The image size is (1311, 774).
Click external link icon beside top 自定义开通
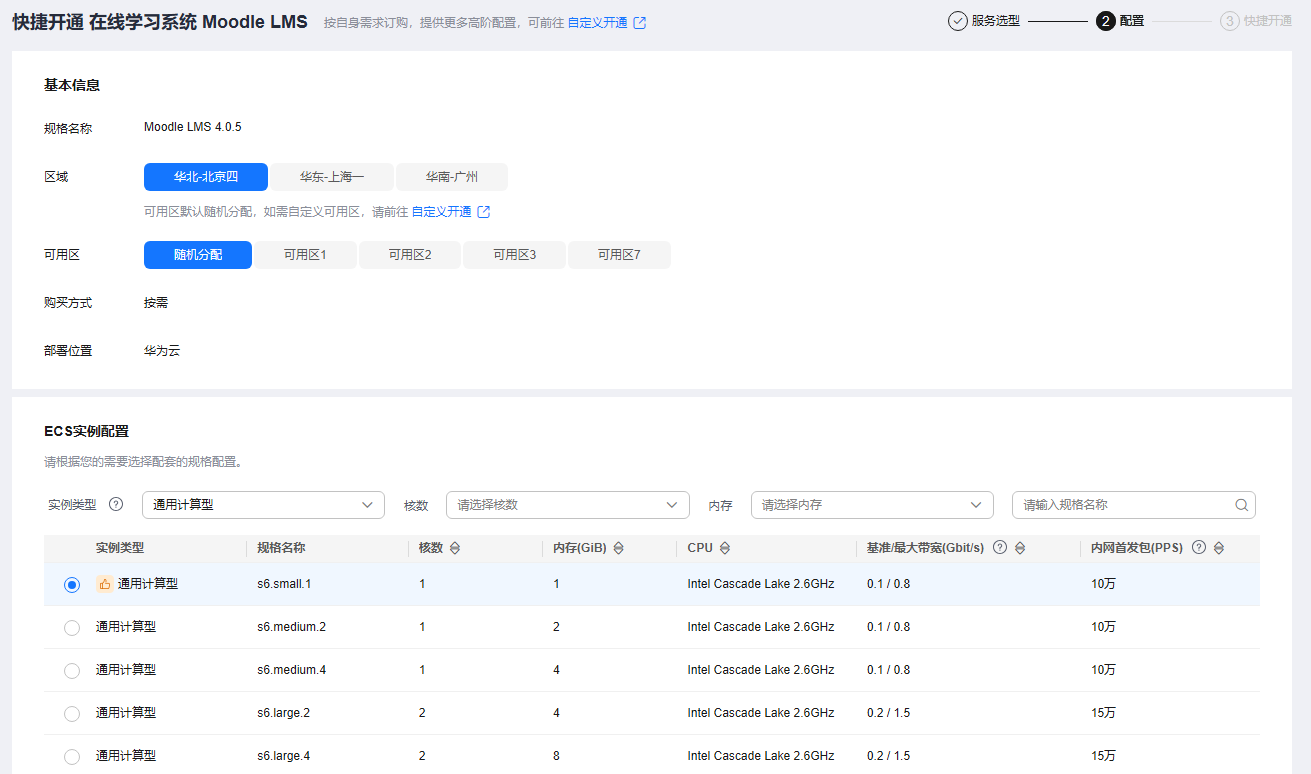(x=640, y=22)
